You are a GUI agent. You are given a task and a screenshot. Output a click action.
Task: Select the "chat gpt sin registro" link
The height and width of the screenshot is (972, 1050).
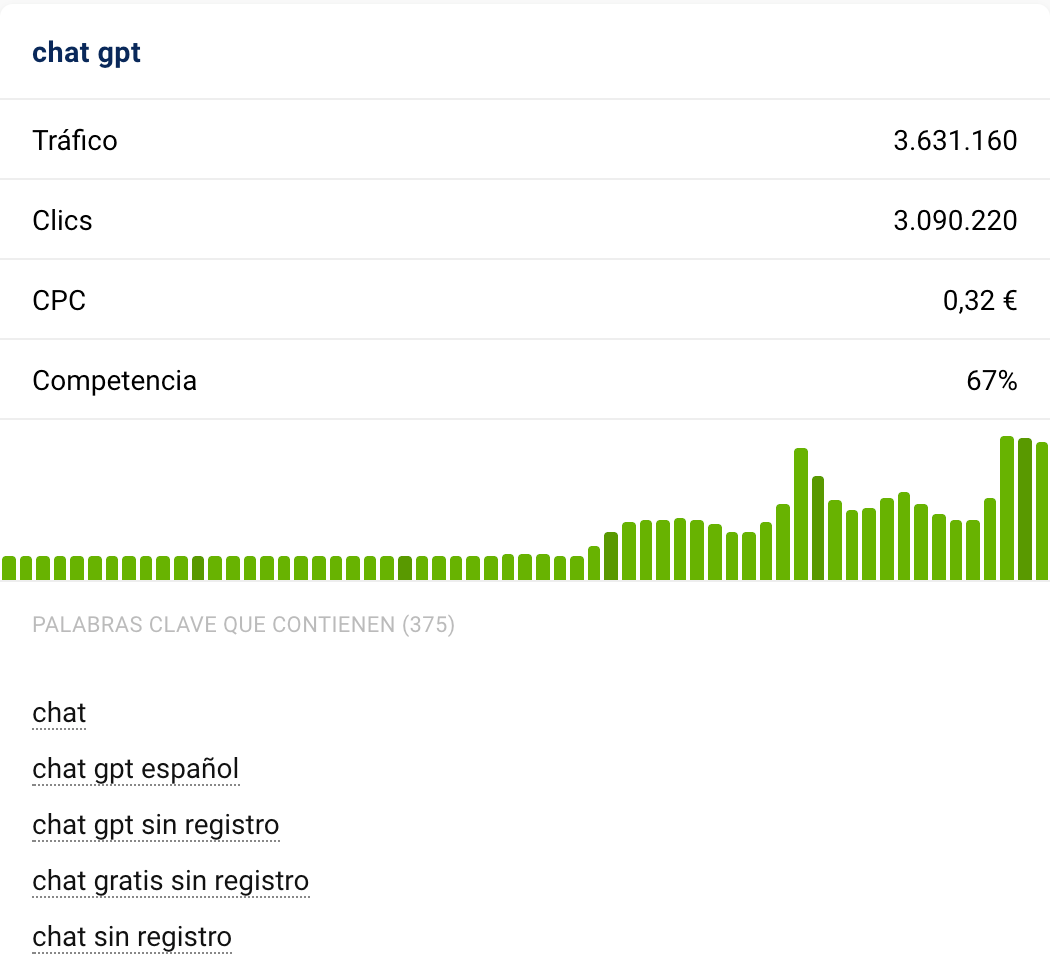155,825
